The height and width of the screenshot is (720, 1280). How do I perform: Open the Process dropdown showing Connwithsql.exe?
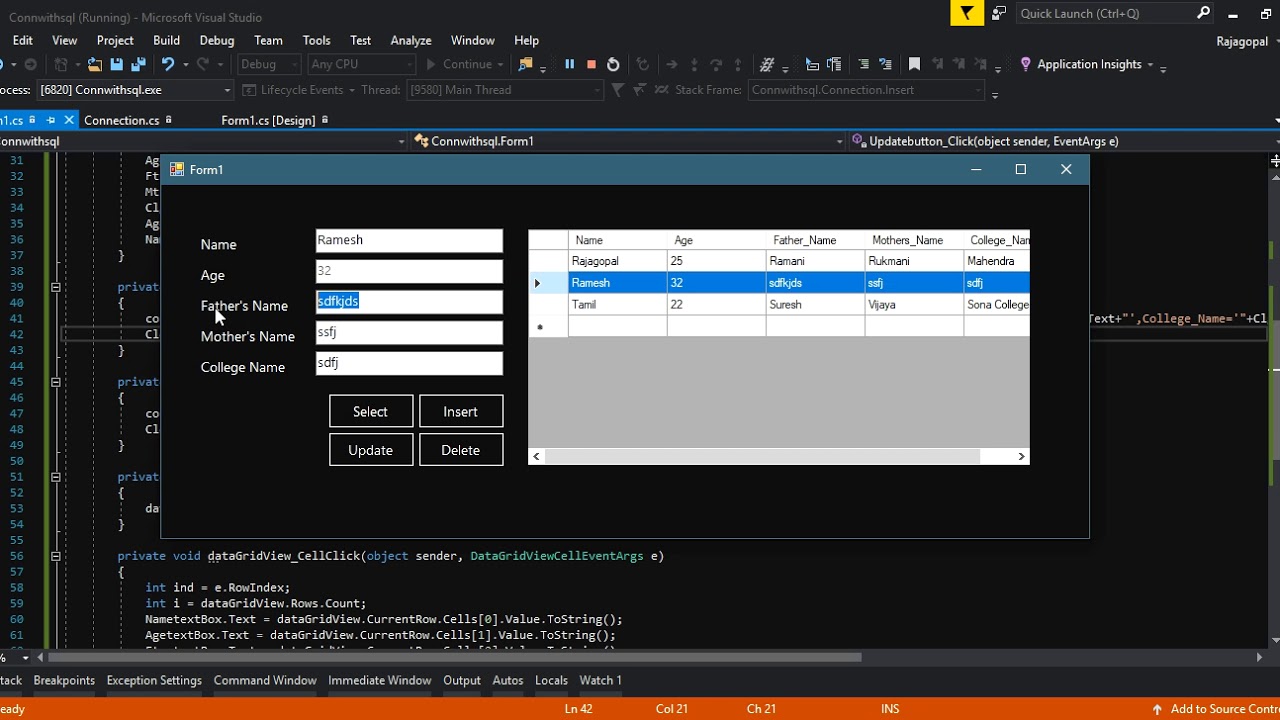coord(134,90)
